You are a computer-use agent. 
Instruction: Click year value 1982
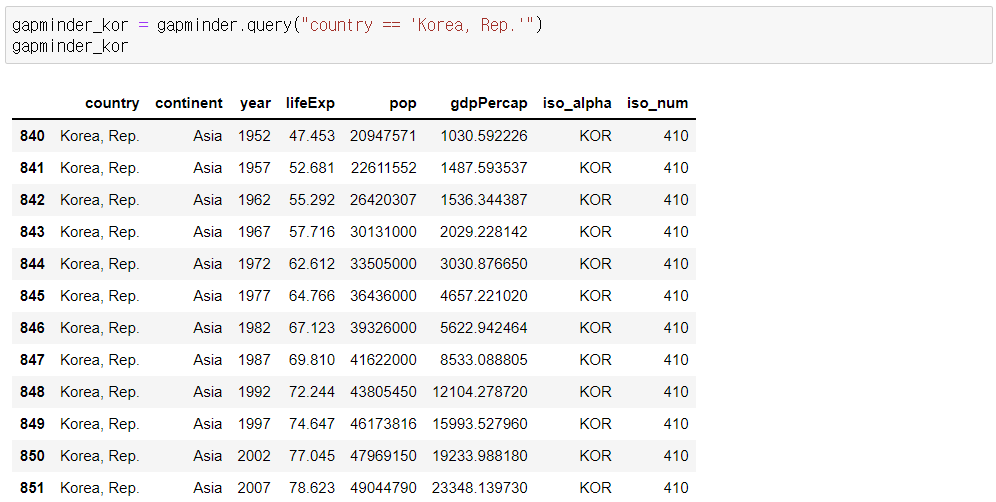tap(255, 328)
